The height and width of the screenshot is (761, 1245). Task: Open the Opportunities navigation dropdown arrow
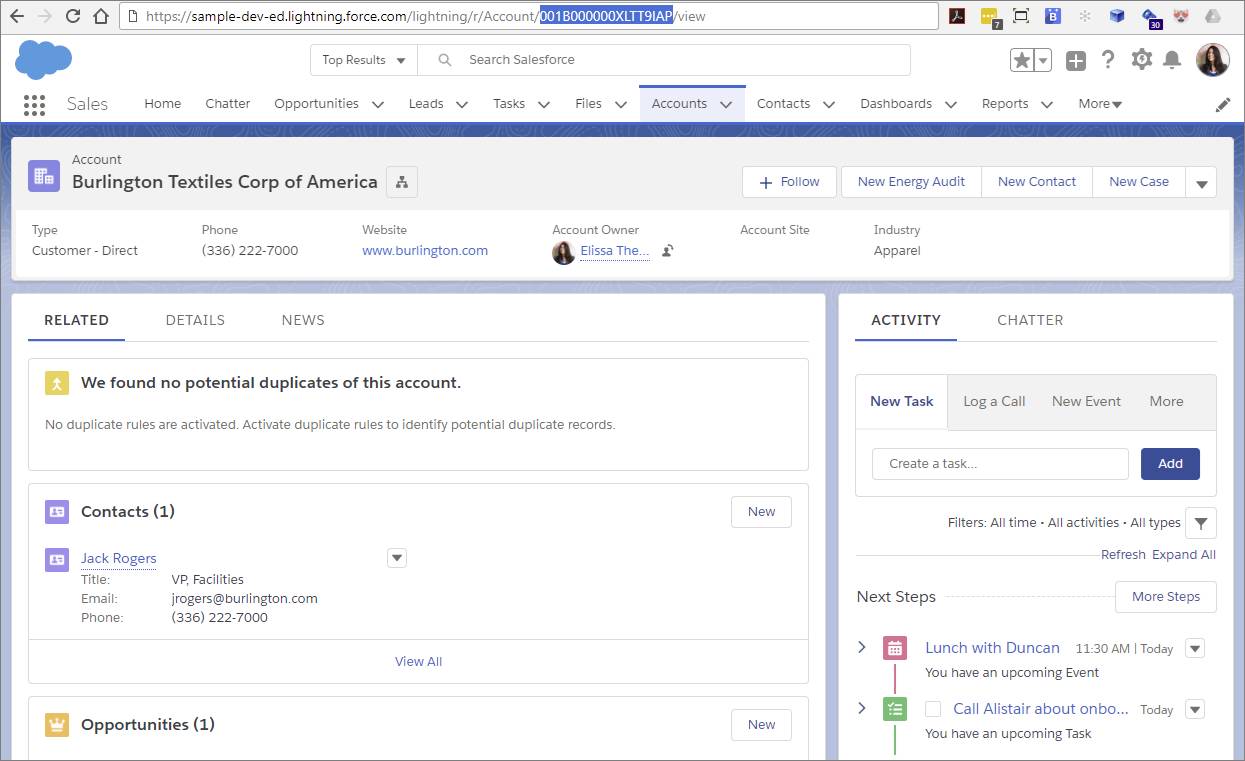pyautogui.click(x=377, y=103)
